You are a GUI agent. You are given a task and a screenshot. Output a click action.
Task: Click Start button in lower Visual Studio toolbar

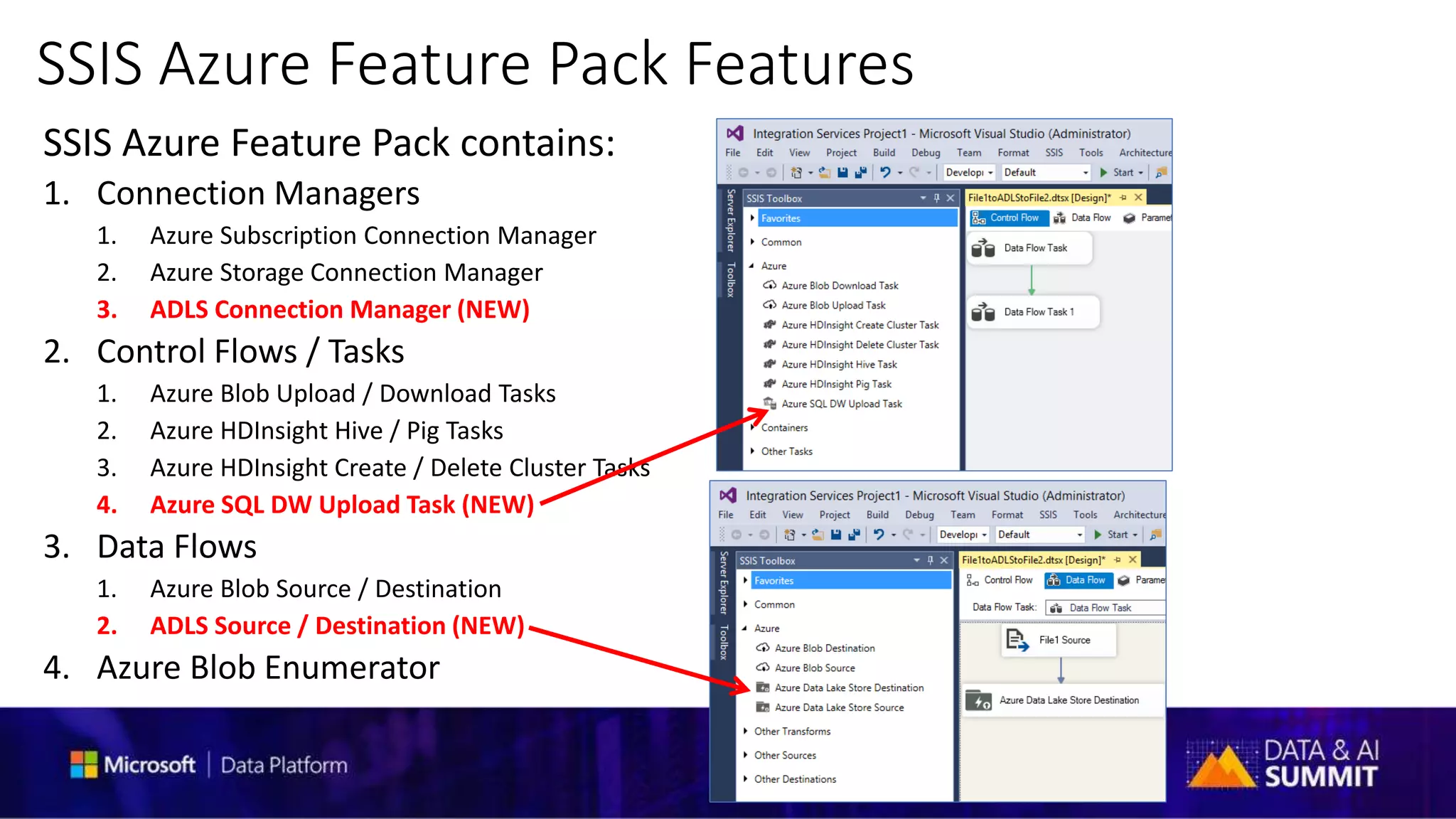pyautogui.click(x=1113, y=535)
